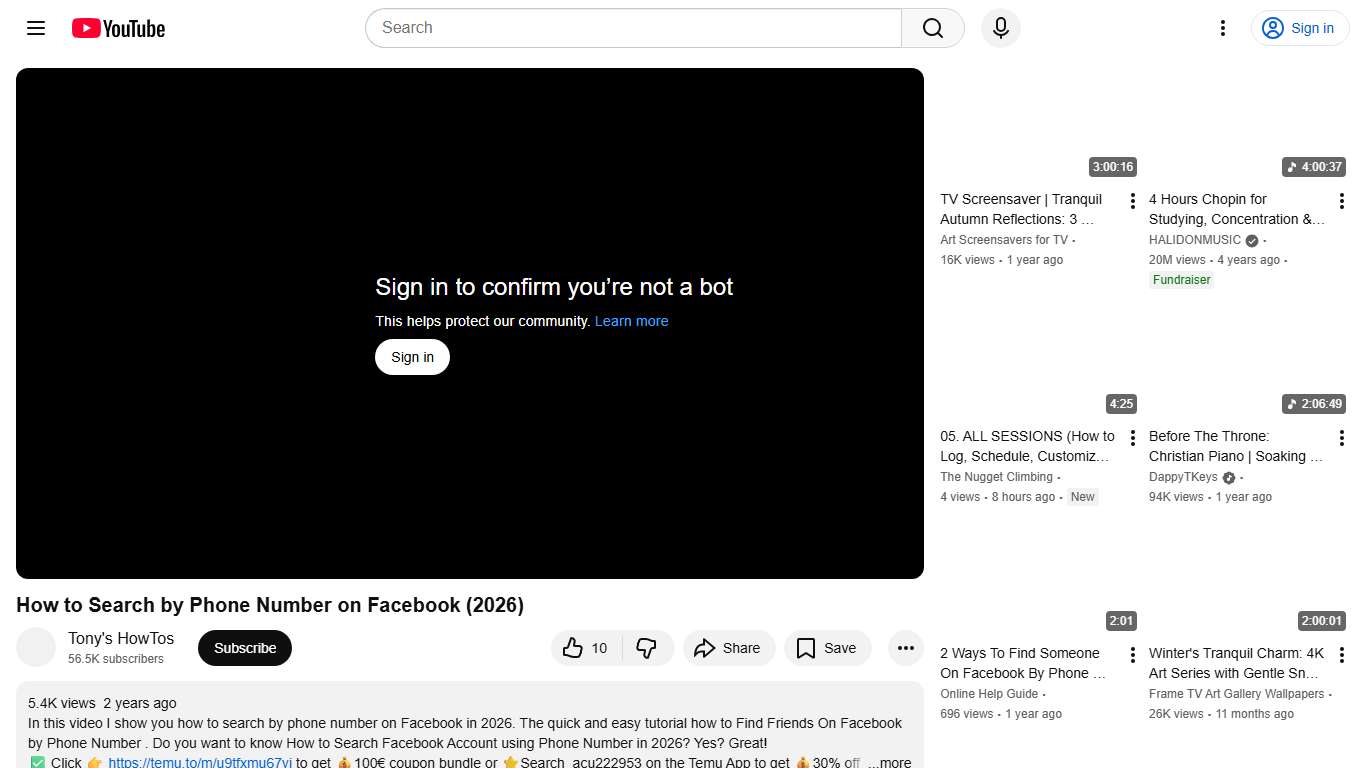Viewport: 1366px width, 768px height.
Task: Open the Fundraiser tag on HALIDONMUSIC video
Action: pyautogui.click(x=1181, y=280)
